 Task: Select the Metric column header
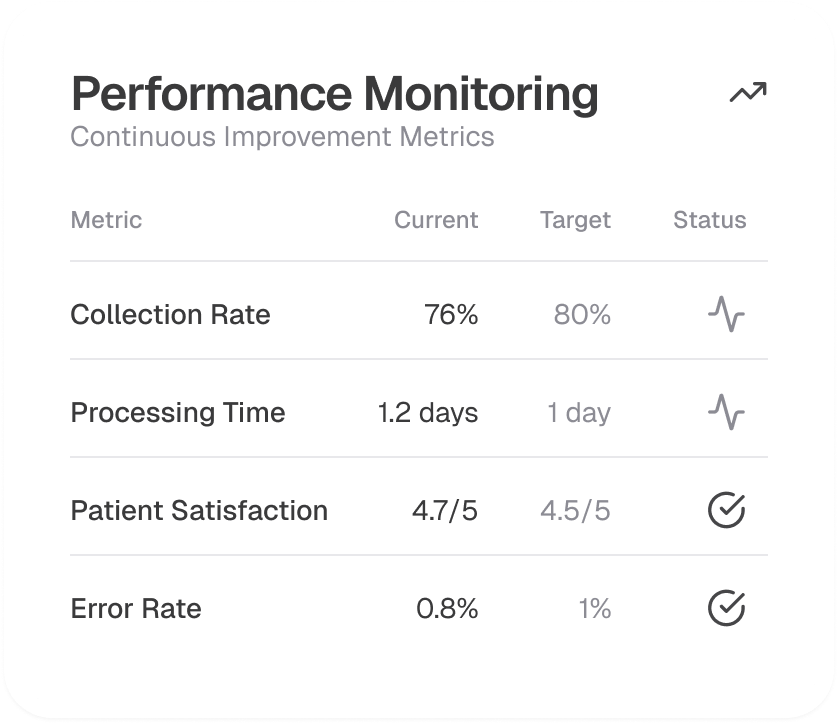(x=106, y=220)
